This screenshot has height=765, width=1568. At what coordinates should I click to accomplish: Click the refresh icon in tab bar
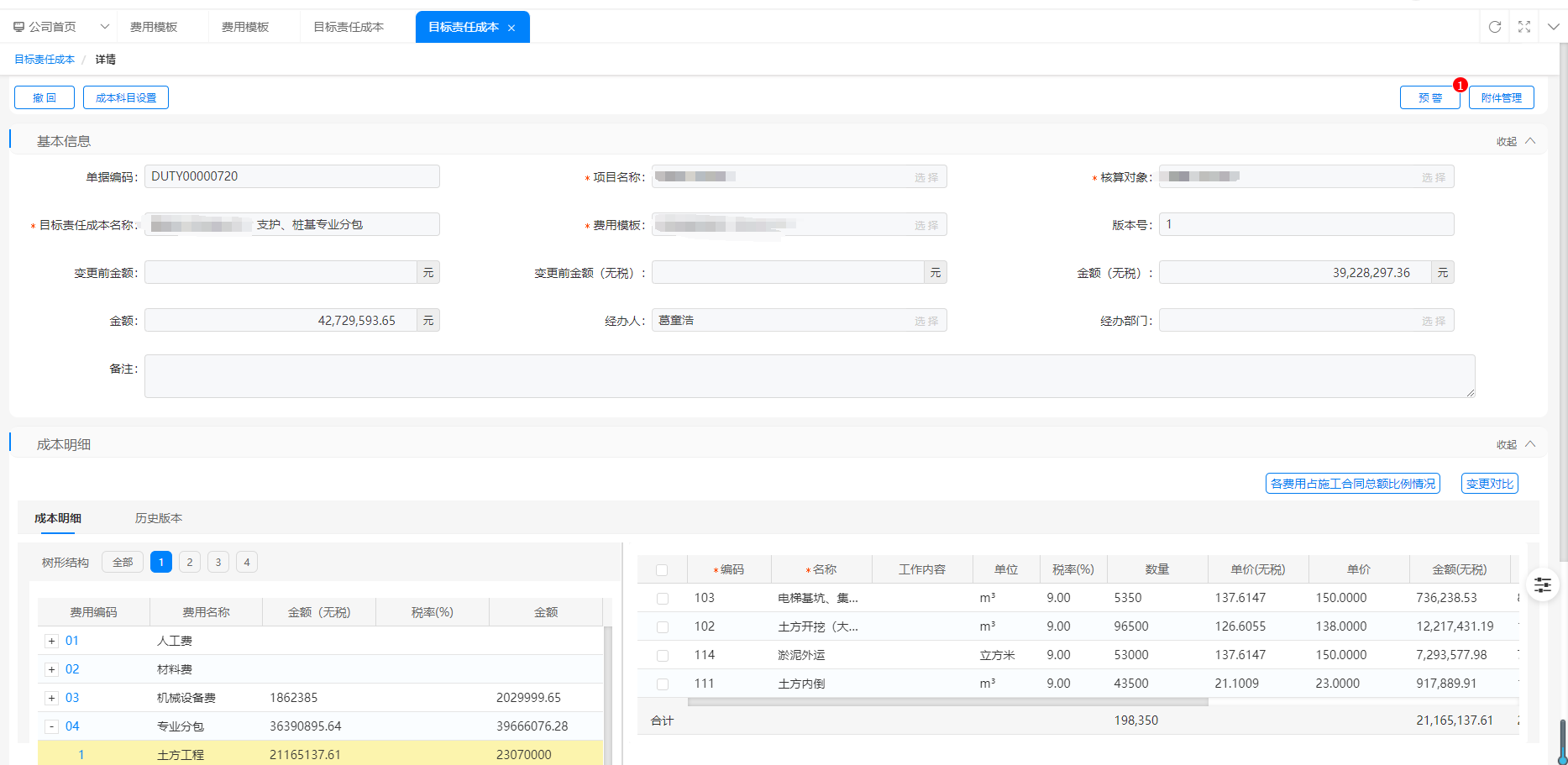(x=1495, y=27)
